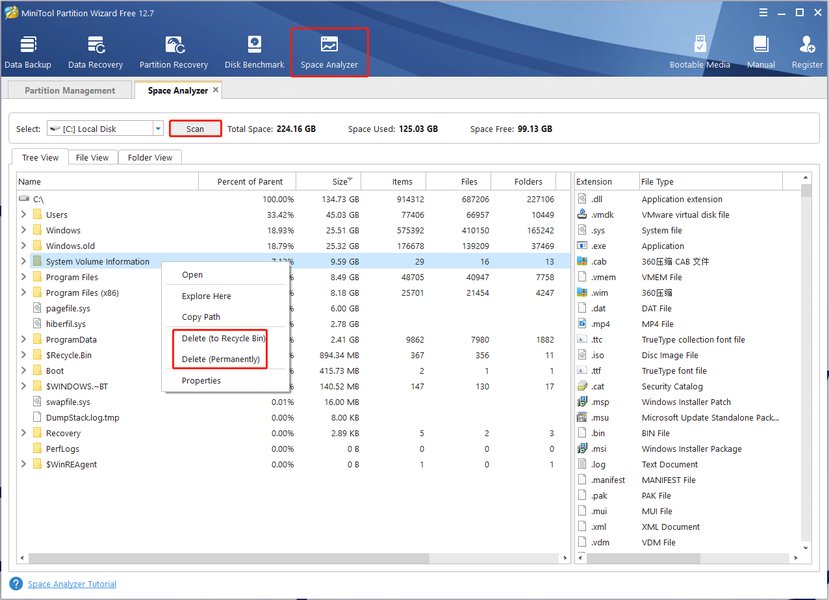
Task: Select the MANIFEST File type row
Action: coord(688,479)
